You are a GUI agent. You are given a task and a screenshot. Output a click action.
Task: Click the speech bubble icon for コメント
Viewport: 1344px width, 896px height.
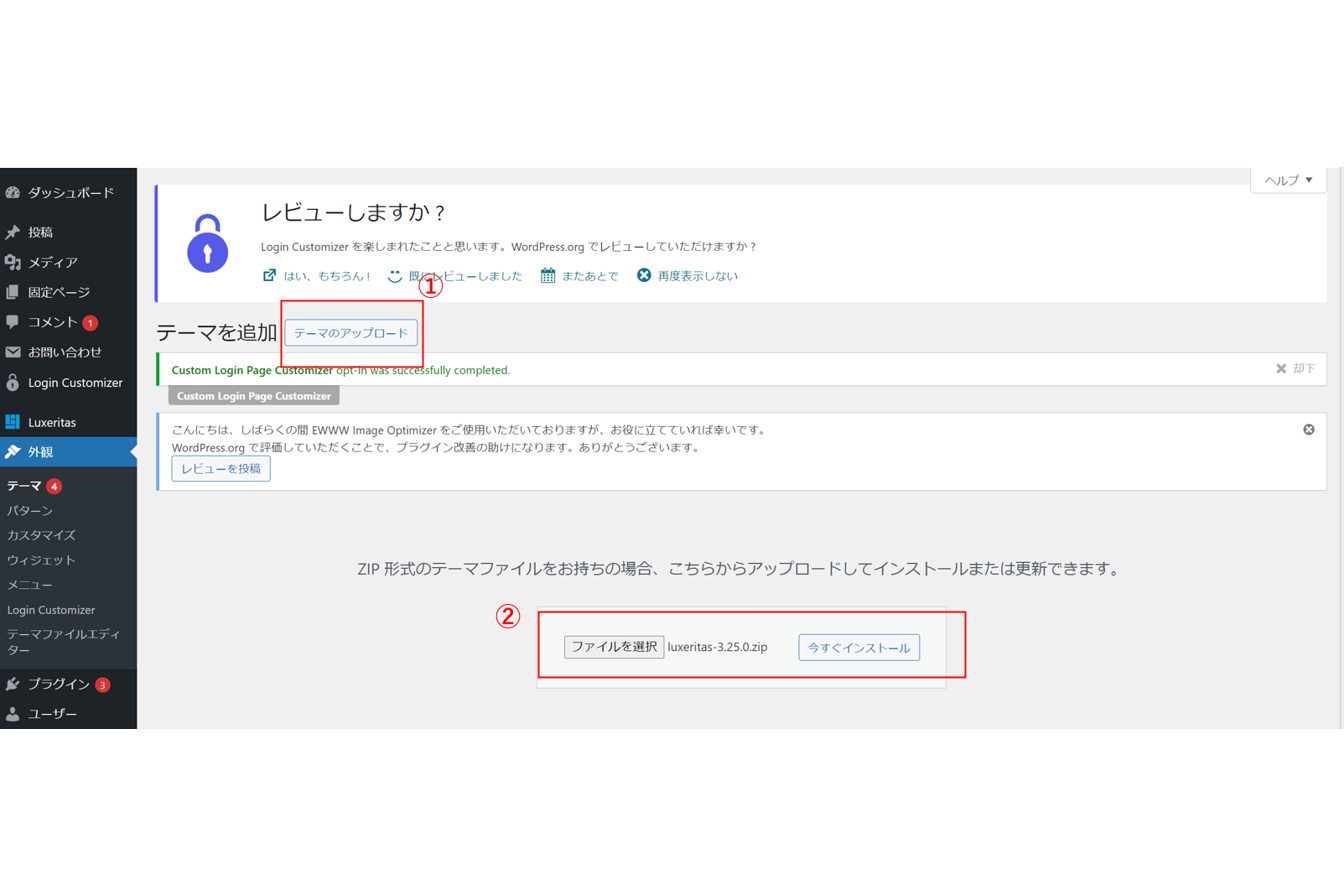point(13,322)
